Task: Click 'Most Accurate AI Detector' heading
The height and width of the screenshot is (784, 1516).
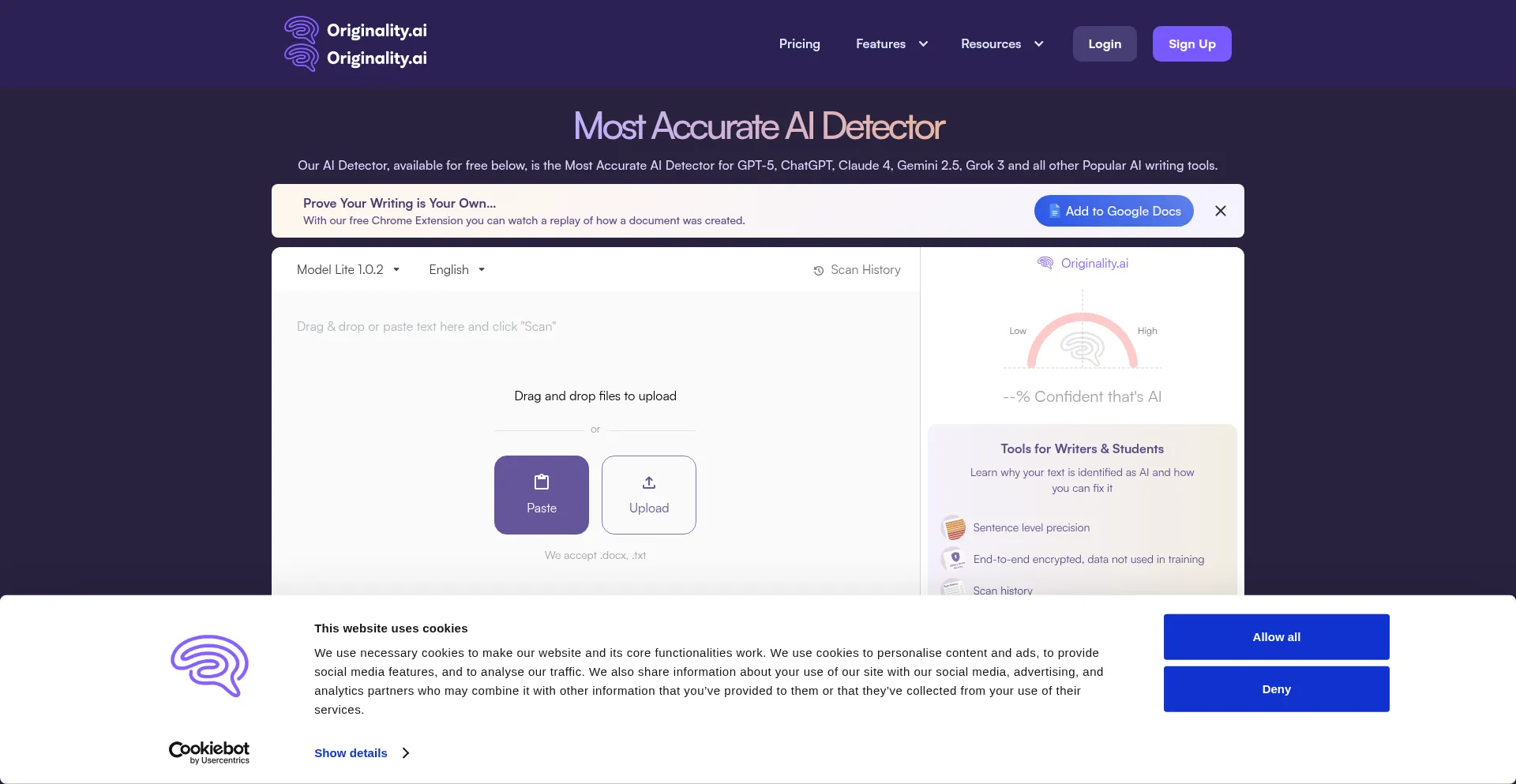Action: pos(759,126)
